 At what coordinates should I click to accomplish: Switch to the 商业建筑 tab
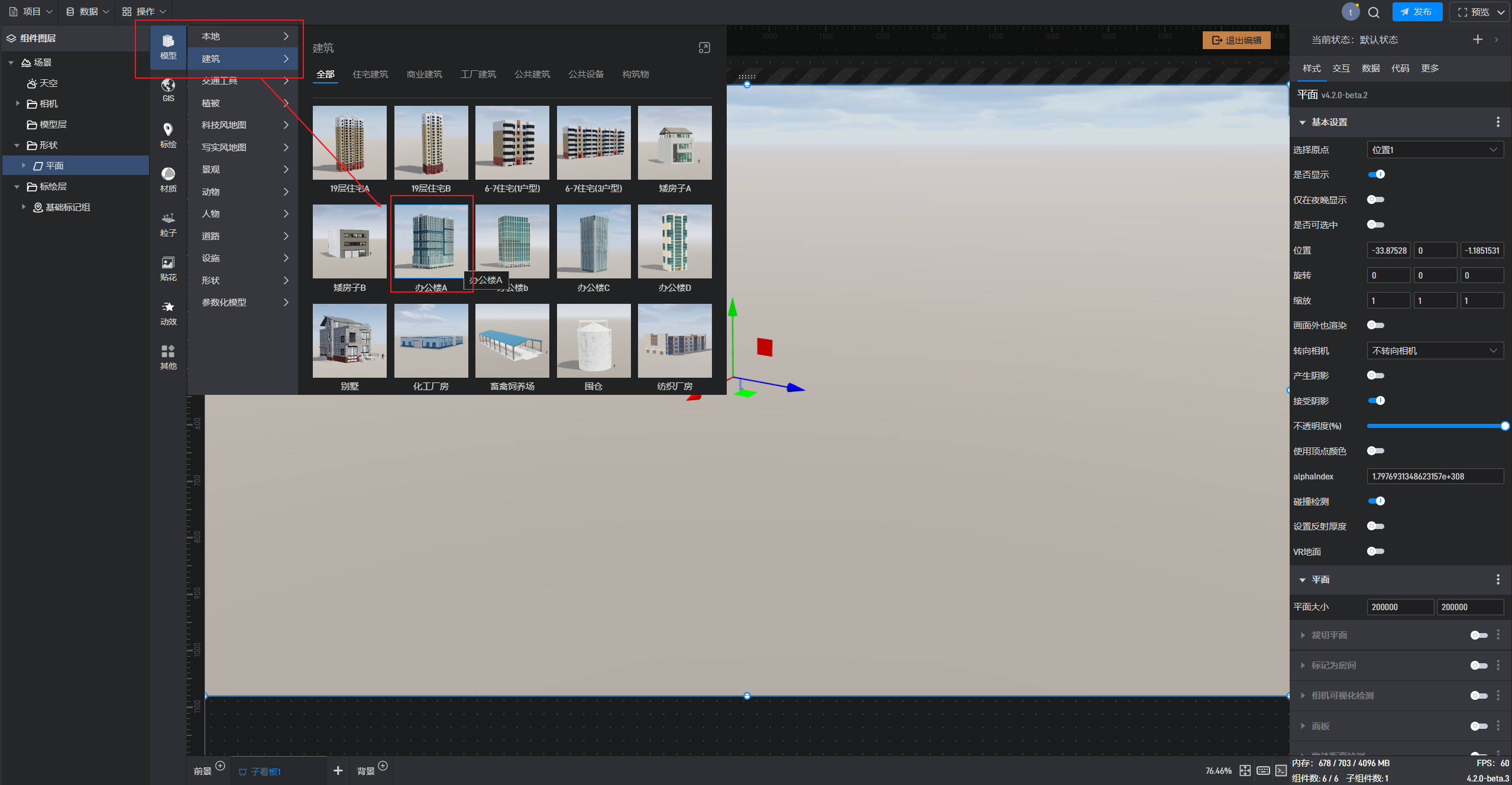pos(424,74)
